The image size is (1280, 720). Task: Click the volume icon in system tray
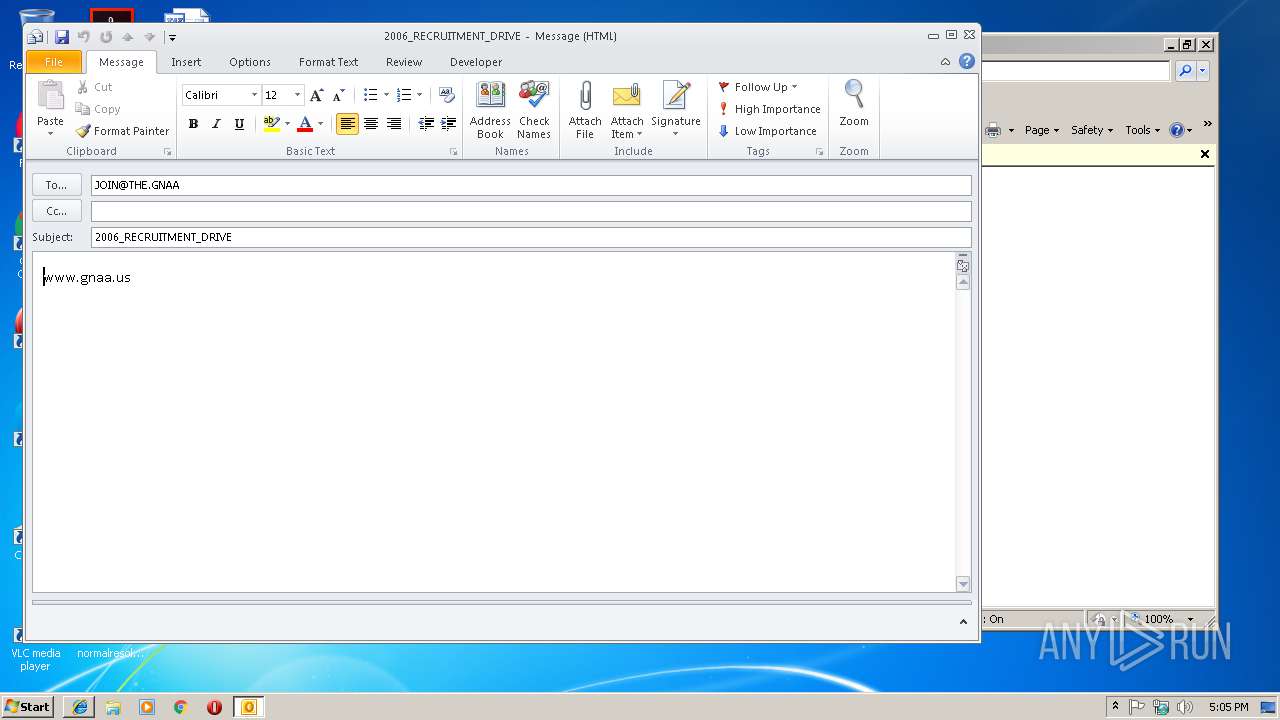tap(1185, 707)
